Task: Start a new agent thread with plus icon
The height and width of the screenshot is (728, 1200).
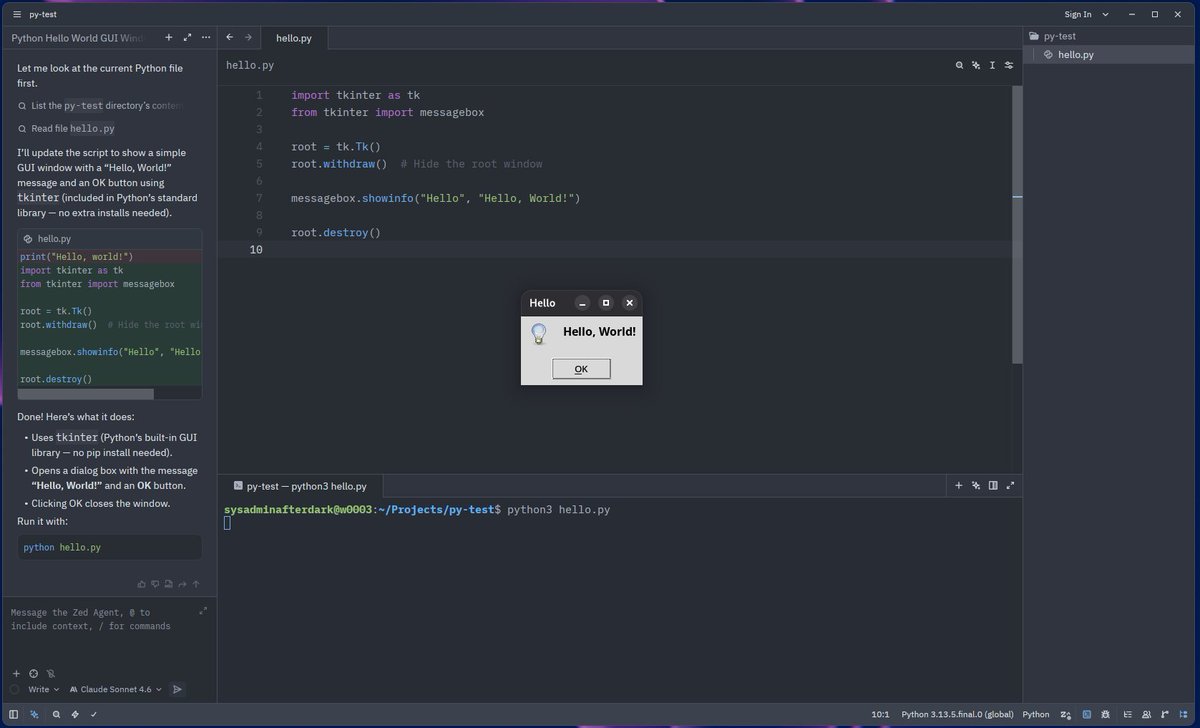Action: (169, 37)
